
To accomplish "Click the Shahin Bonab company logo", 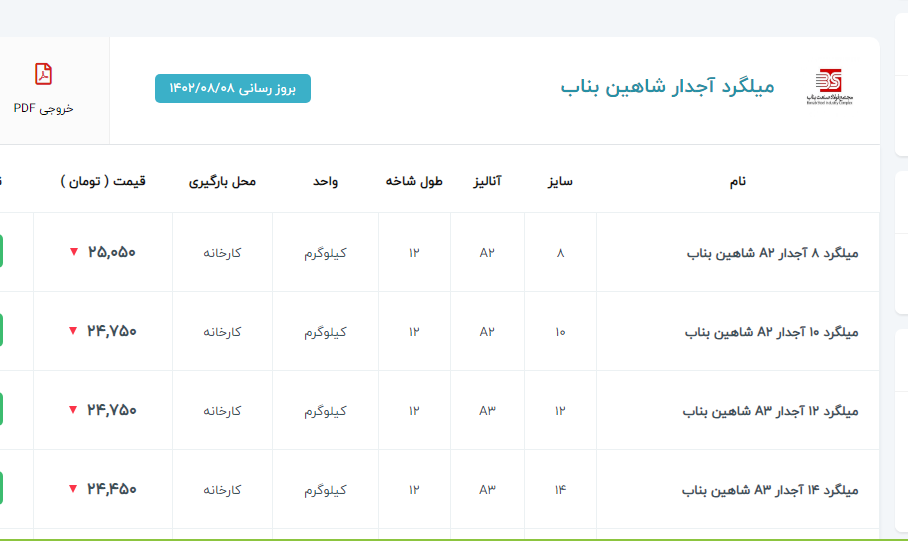I will (x=828, y=88).
